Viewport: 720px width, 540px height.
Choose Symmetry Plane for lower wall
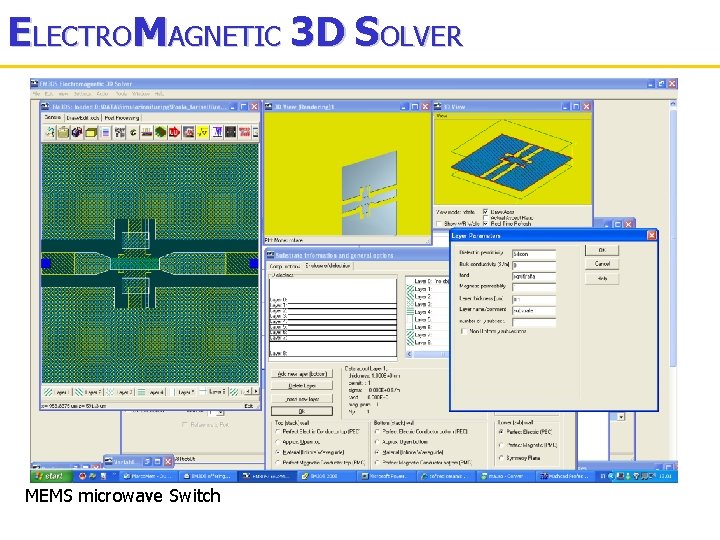click(501, 458)
